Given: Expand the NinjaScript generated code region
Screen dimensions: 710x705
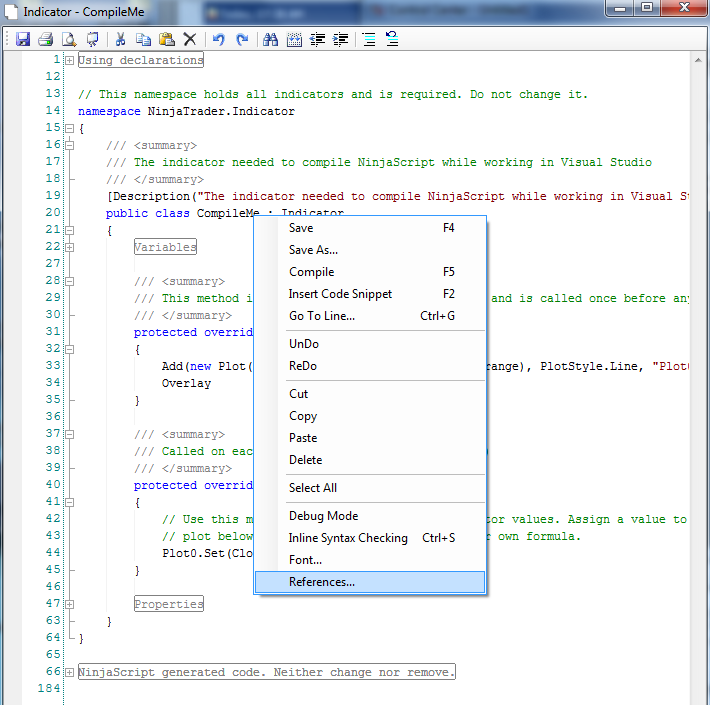Looking at the screenshot, I should click(69, 672).
